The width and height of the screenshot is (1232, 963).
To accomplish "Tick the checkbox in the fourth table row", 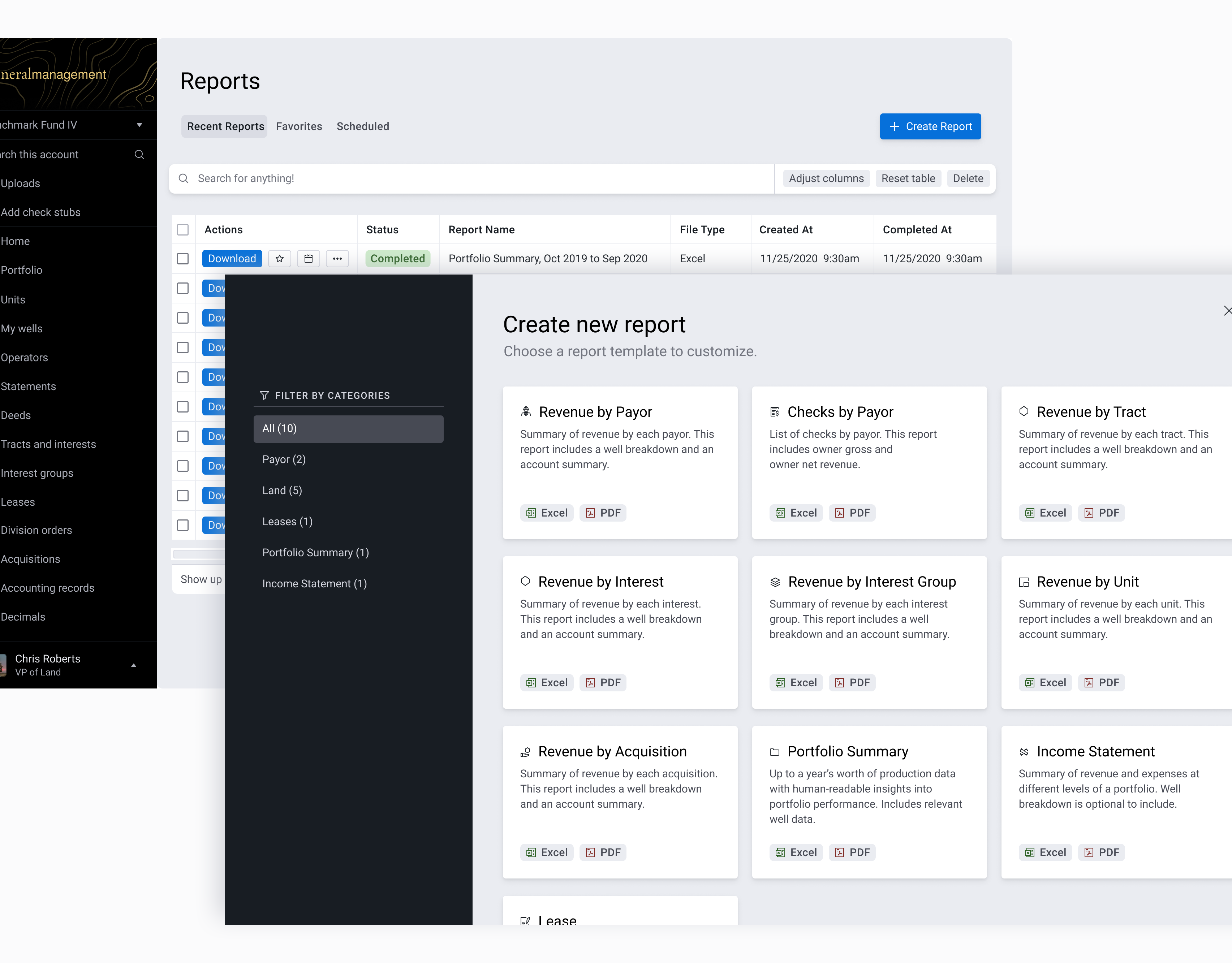I will pos(183,347).
